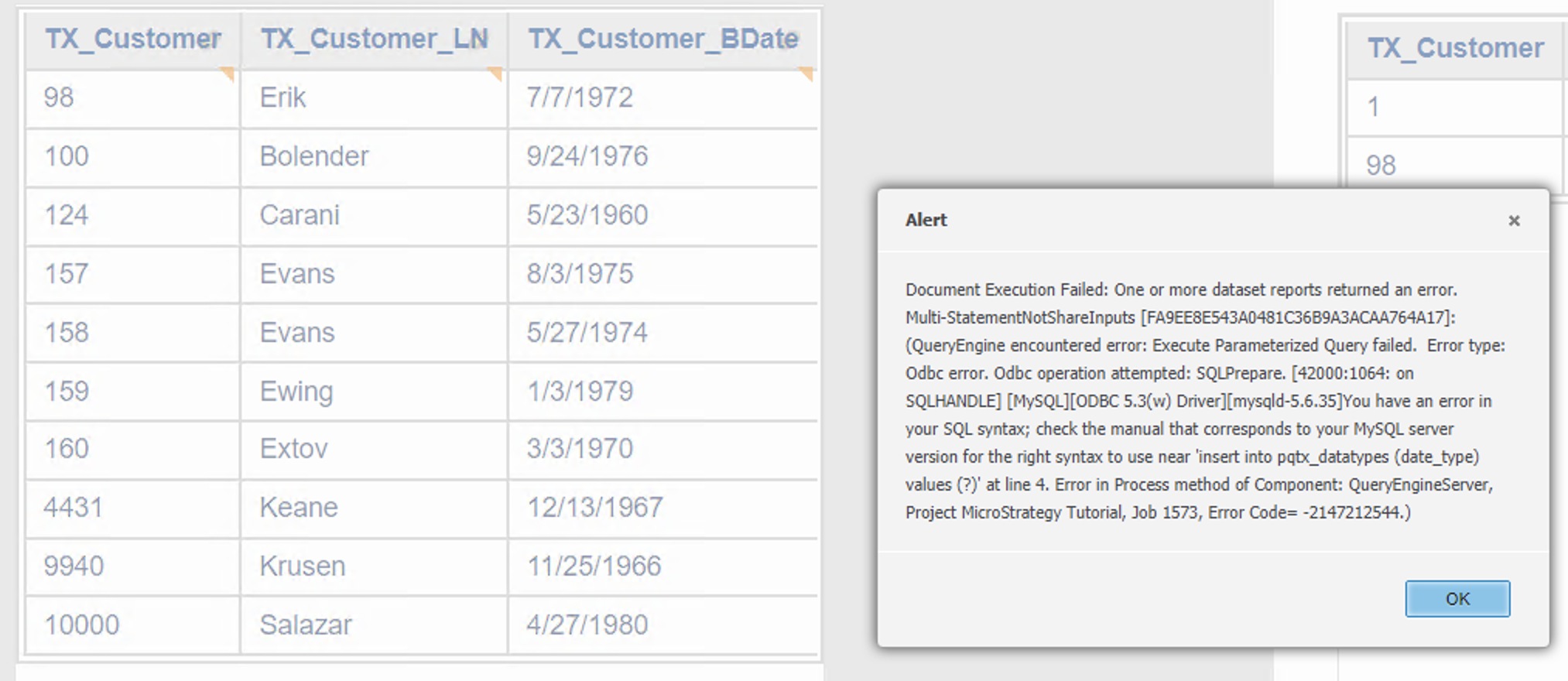Select the right-side TX_Customer grid header

point(1456,47)
